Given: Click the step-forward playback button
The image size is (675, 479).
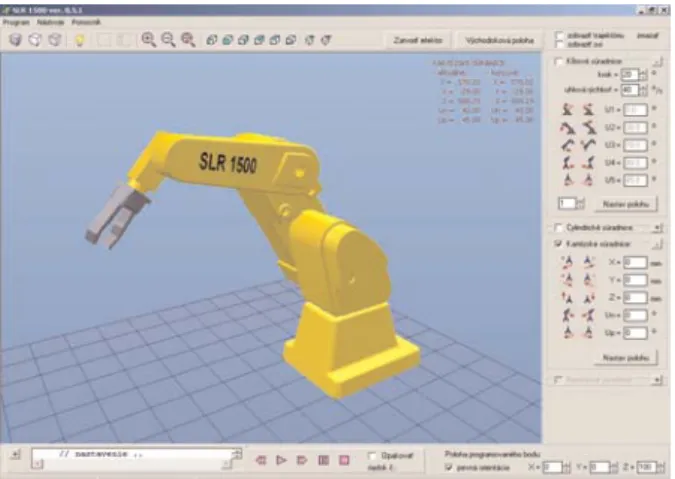Looking at the screenshot, I should pyautogui.click(x=302, y=460).
